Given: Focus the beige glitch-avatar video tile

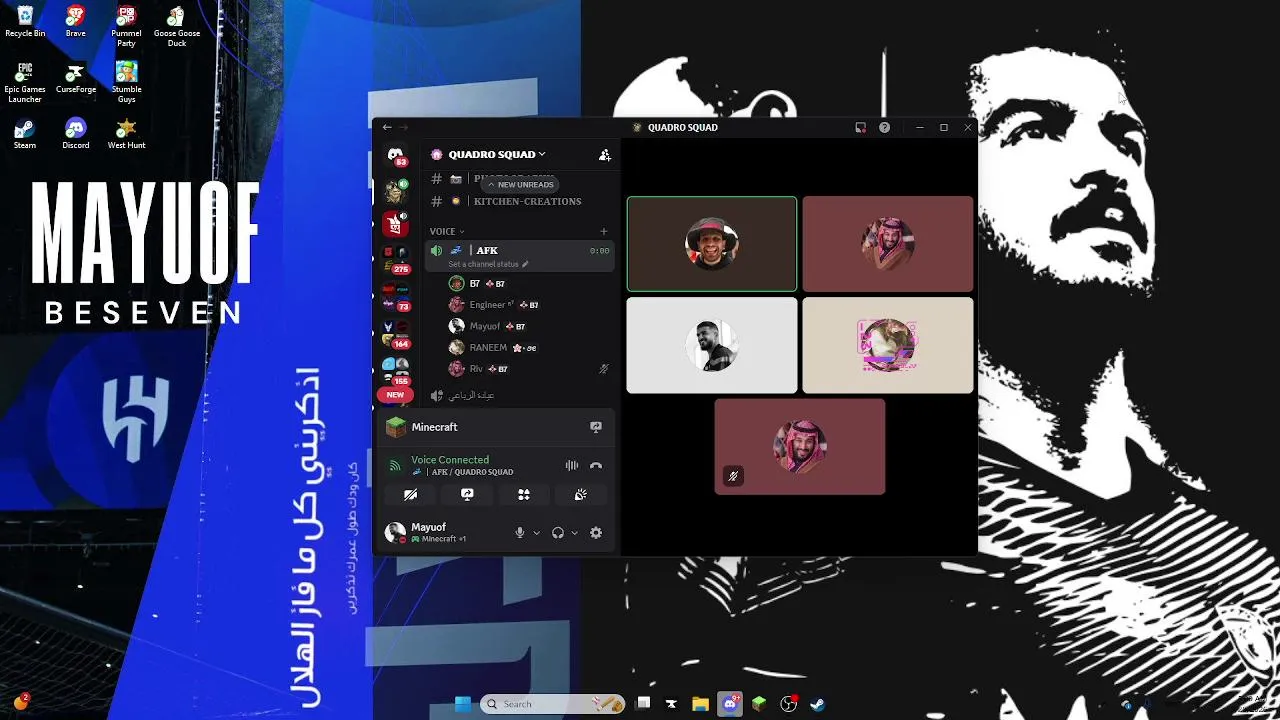Looking at the screenshot, I should (x=888, y=345).
